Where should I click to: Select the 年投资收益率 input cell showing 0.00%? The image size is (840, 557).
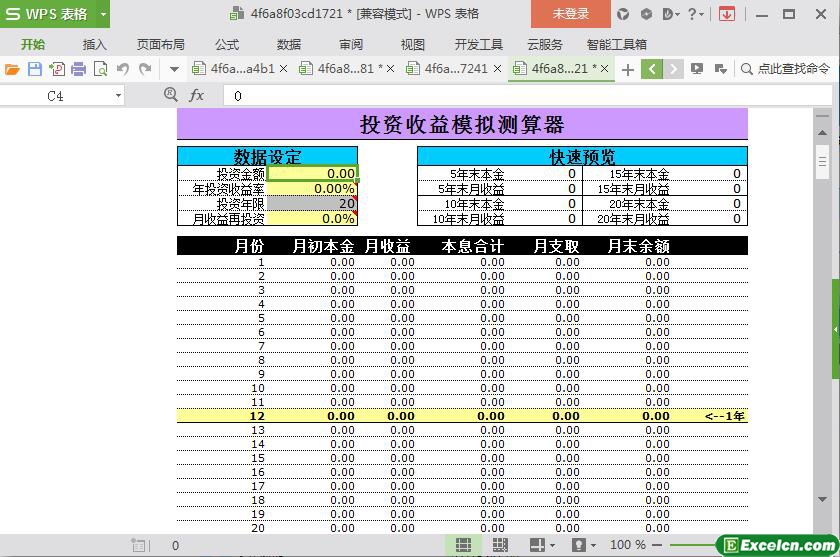coord(312,189)
